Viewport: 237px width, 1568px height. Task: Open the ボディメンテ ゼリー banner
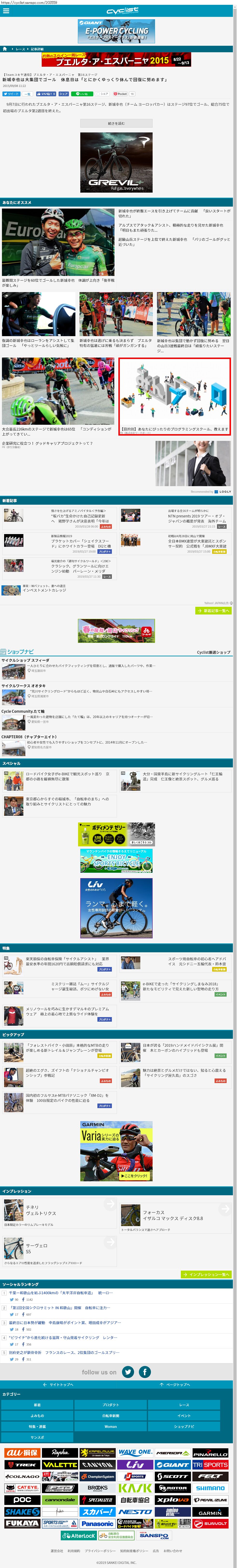click(116, 835)
